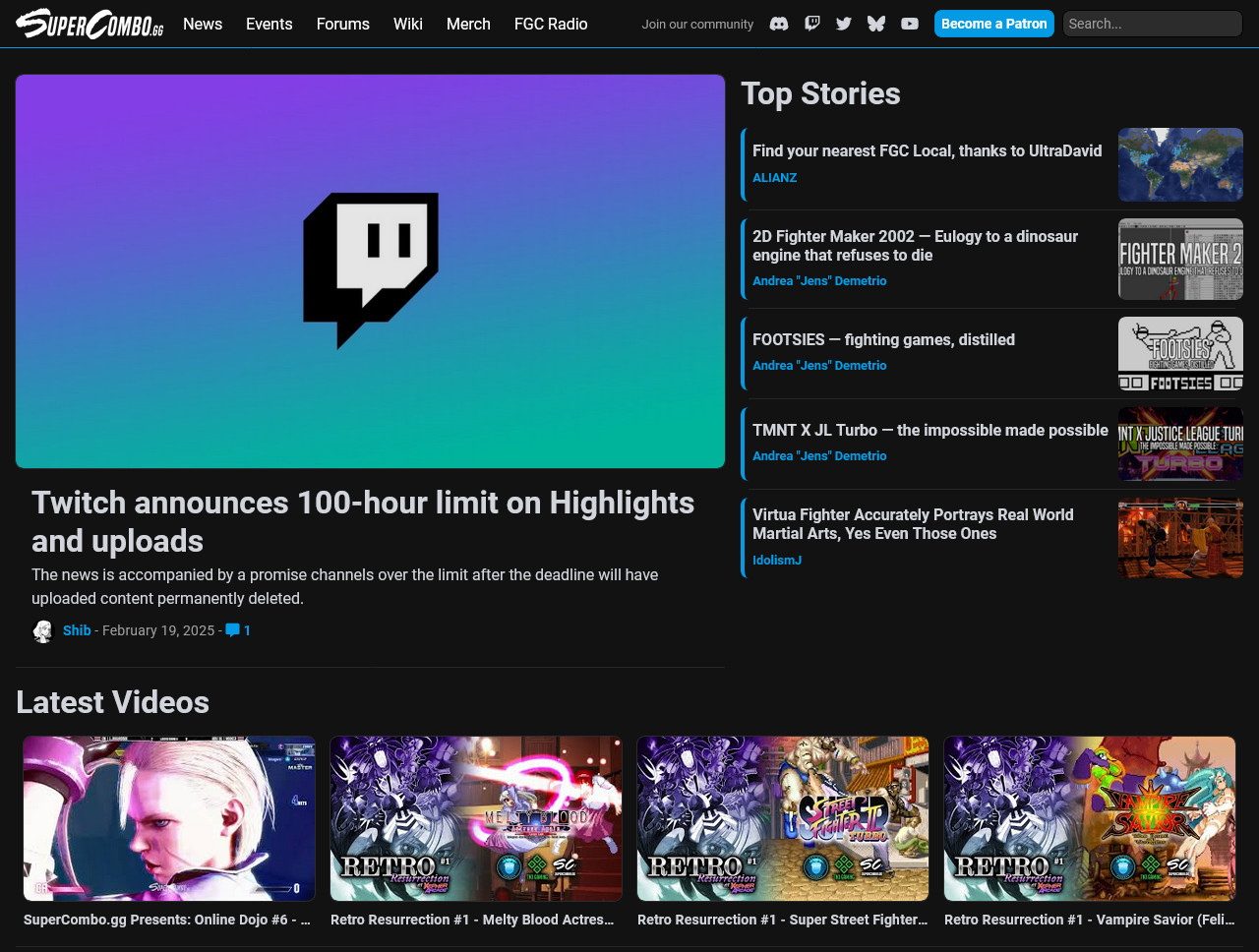Viewport: 1259px width, 952px height.
Task: Open Andrea Jens Demetrio under TMNT story
Action: [819, 456]
